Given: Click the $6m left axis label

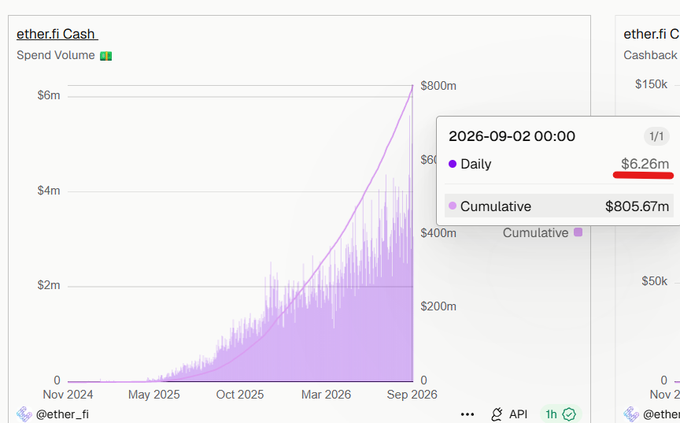Looking at the screenshot, I should (49, 95).
